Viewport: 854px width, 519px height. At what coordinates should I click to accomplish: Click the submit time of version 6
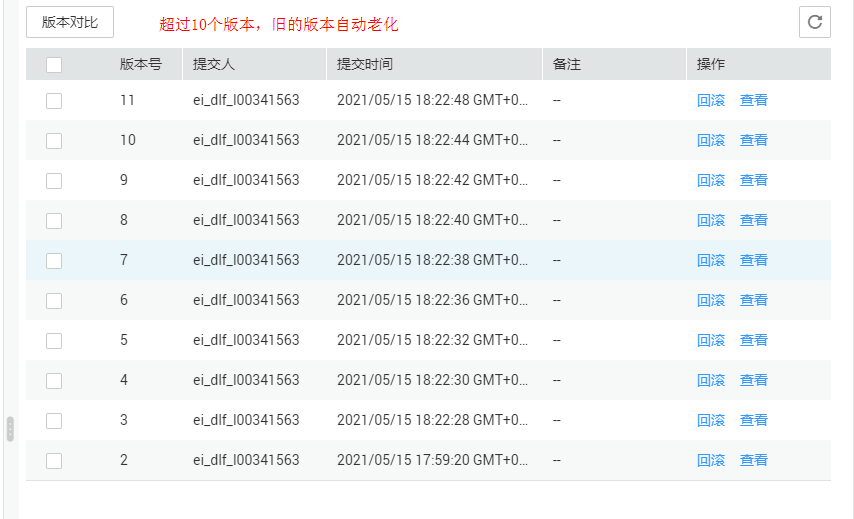tap(432, 300)
